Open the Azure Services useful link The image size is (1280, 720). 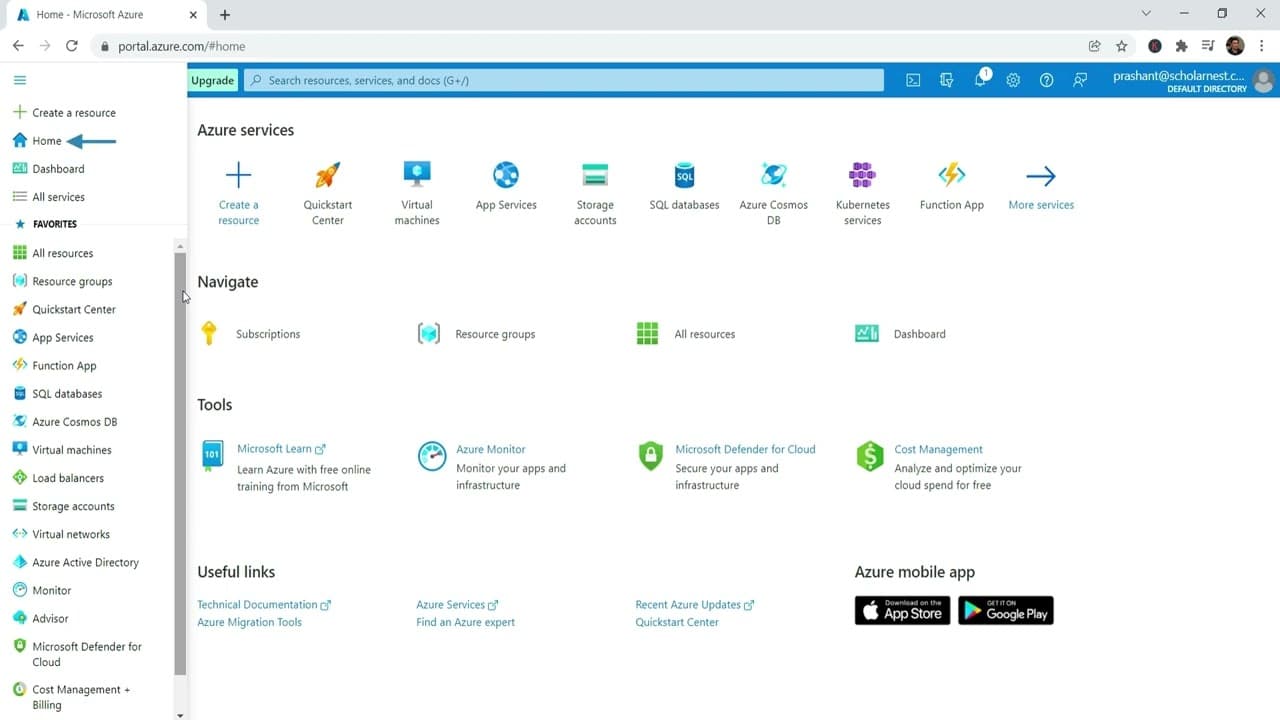tap(457, 605)
